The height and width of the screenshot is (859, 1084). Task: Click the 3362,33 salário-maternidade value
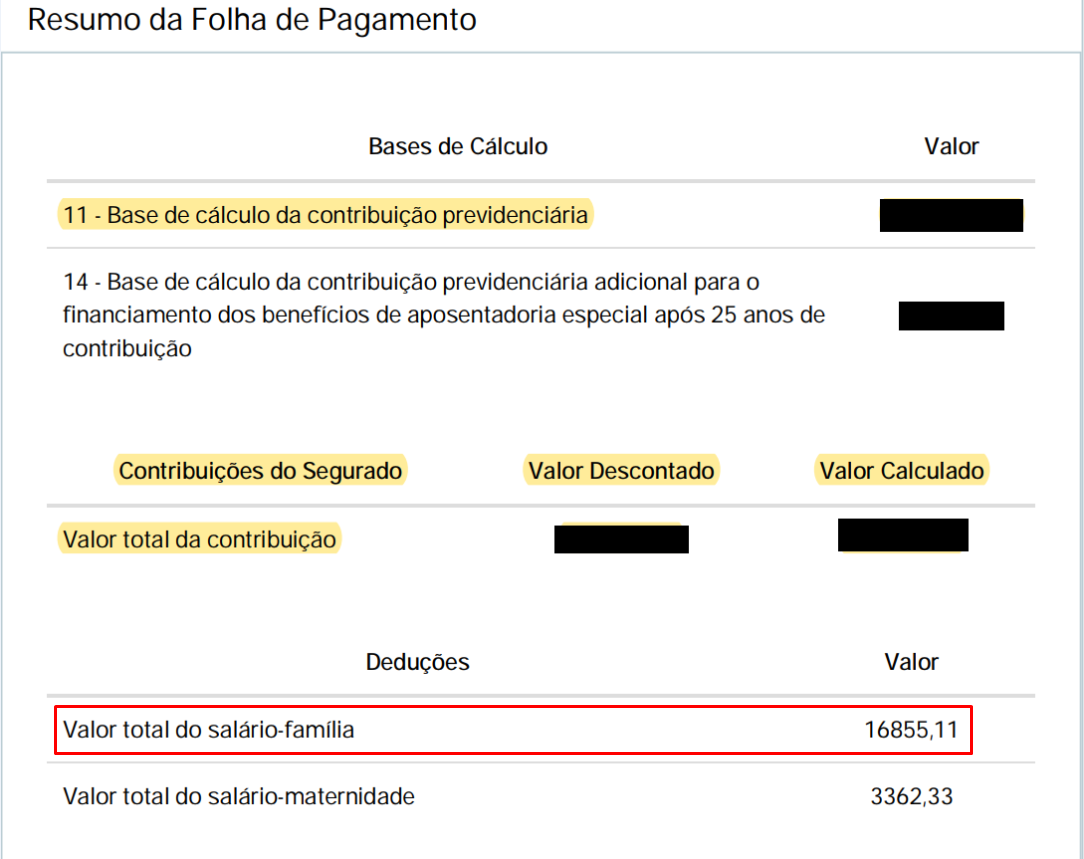pos(911,797)
